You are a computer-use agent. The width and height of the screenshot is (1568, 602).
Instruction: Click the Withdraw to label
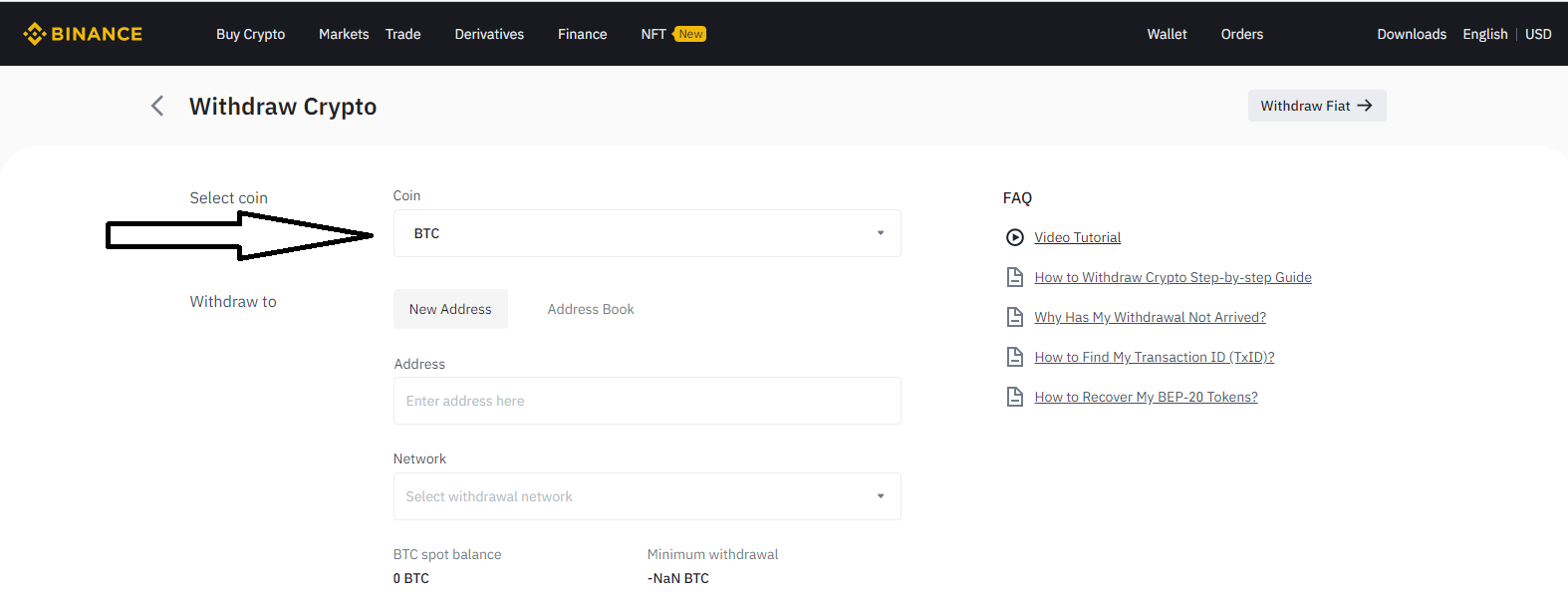(233, 301)
